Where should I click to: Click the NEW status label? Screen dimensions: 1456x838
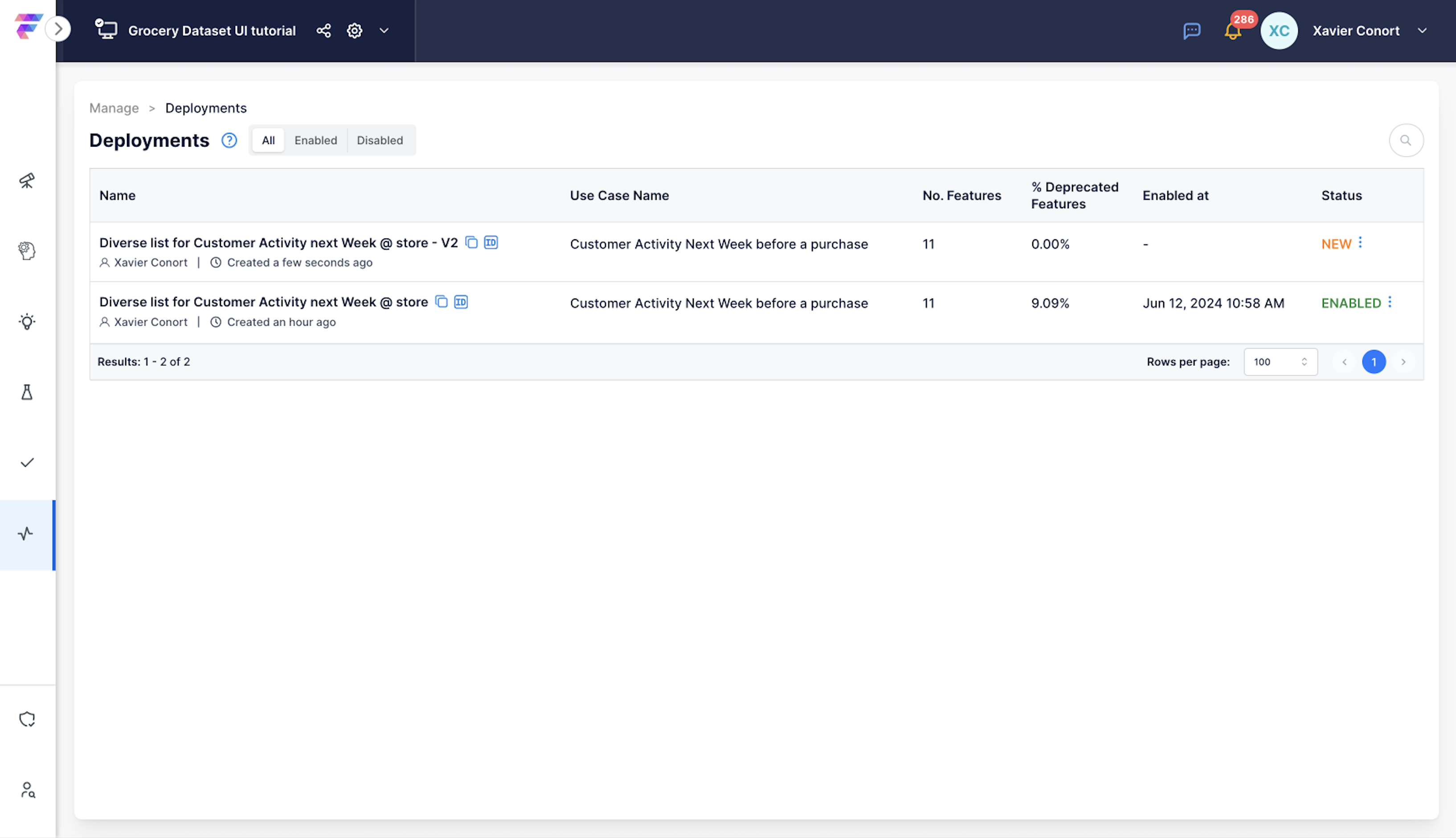click(1336, 244)
